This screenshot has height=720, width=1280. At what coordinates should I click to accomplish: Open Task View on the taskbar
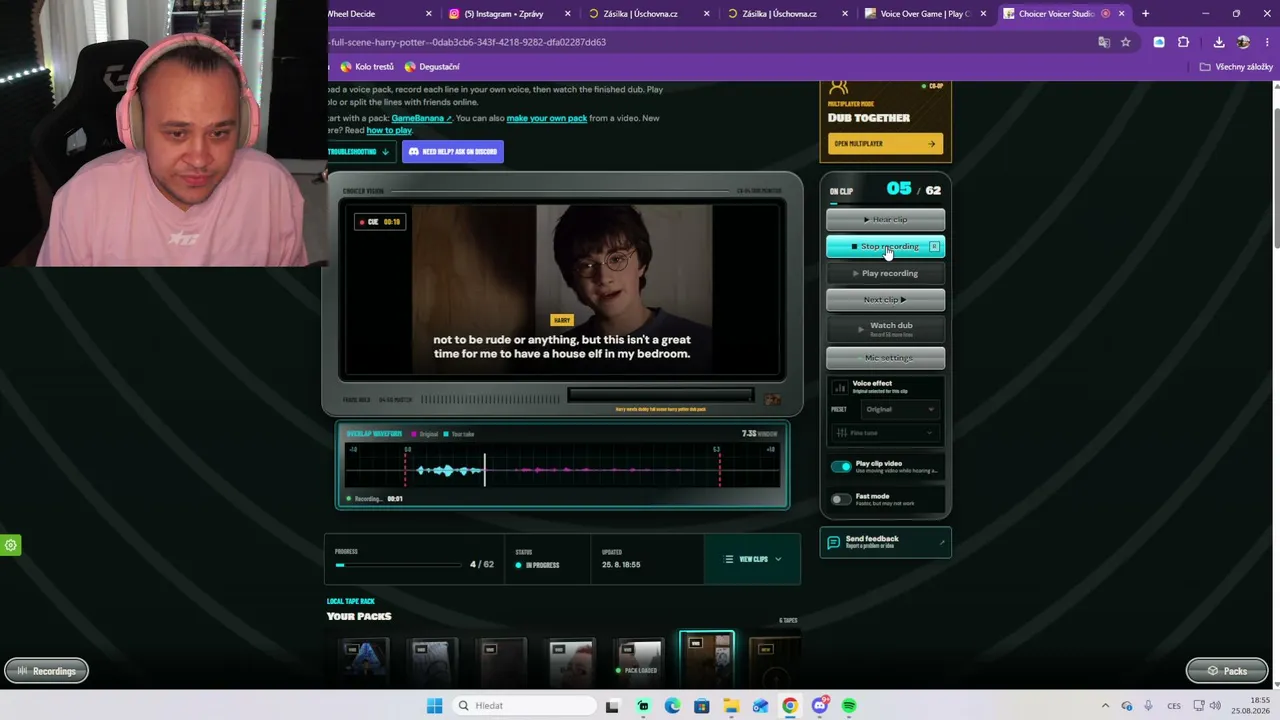(612, 706)
